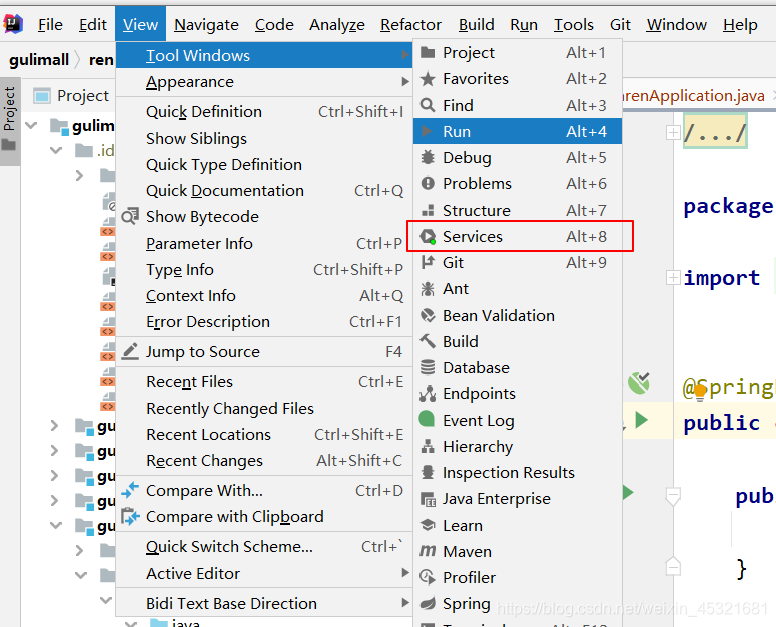Select Type Info menu item
The image size is (776, 627).
point(264,270)
